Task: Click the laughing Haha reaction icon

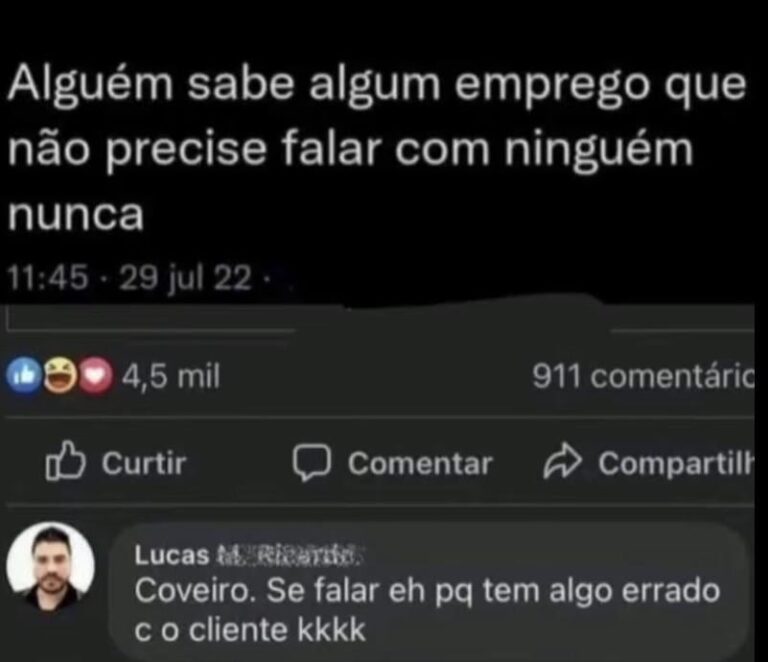Action: tap(60, 376)
